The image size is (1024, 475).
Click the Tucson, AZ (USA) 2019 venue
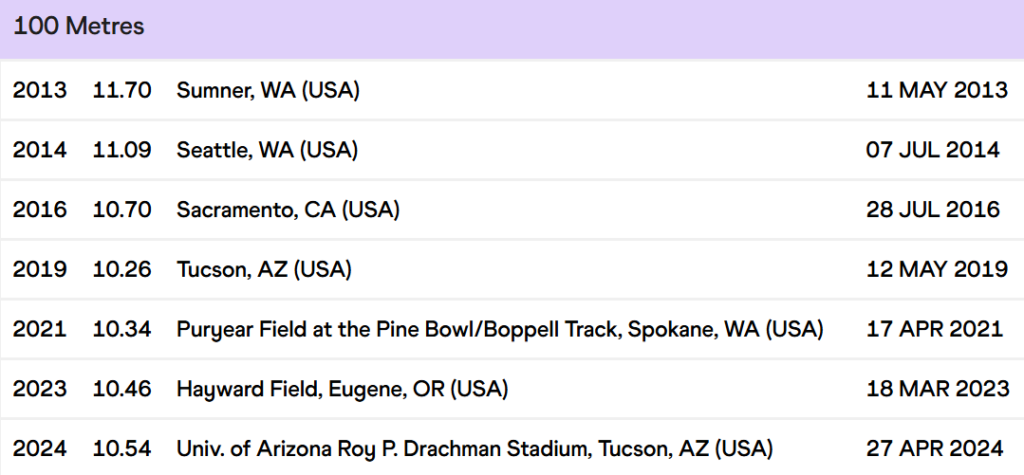(264, 269)
